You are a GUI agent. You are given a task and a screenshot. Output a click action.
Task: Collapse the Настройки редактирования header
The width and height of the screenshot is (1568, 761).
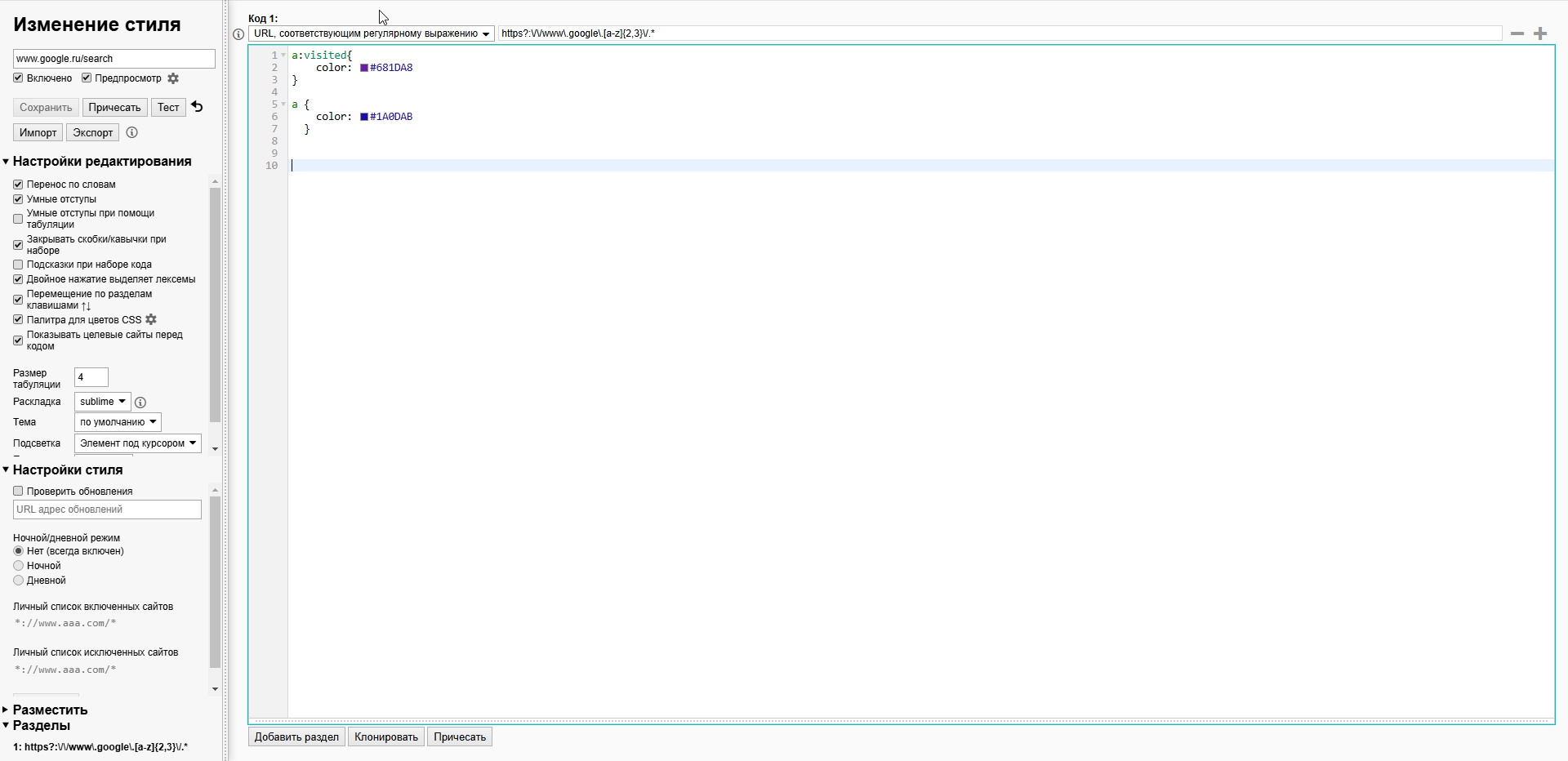pyautogui.click(x=101, y=162)
